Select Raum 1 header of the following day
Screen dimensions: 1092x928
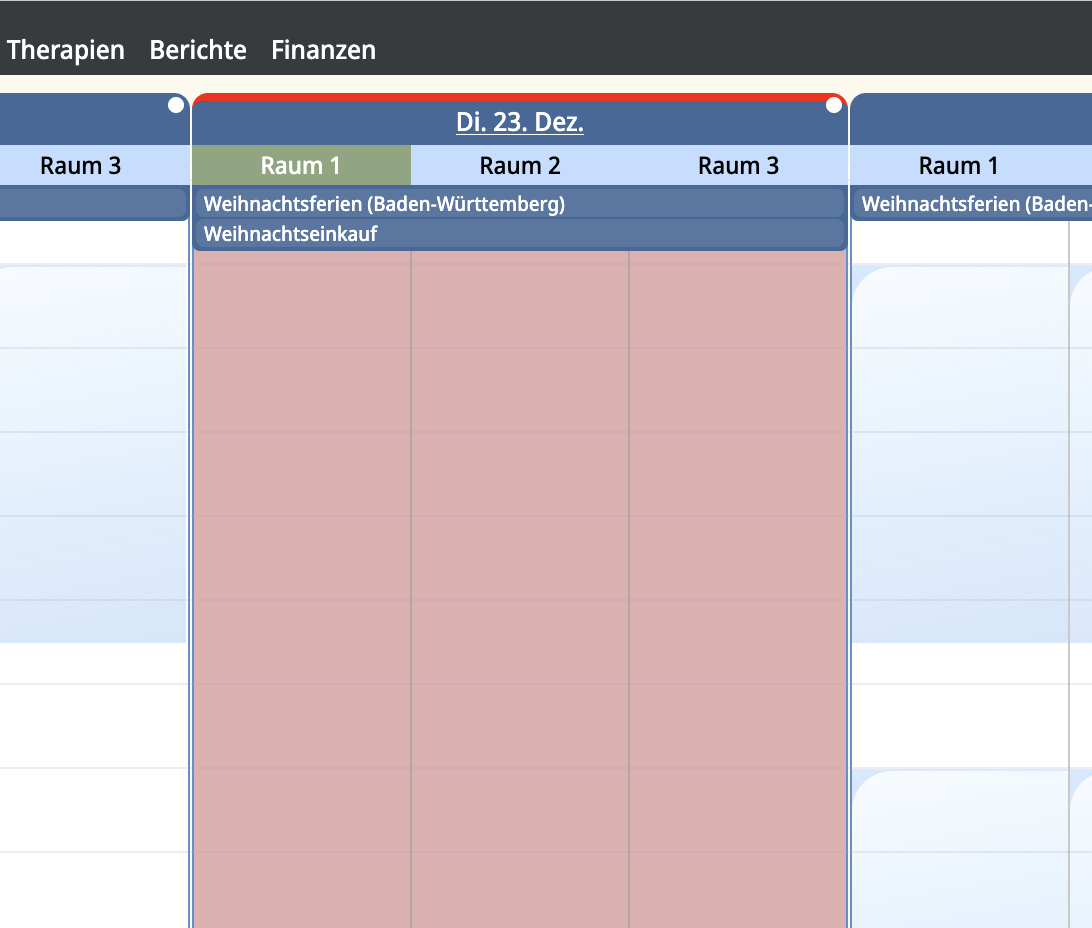click(x=958, y=166)
